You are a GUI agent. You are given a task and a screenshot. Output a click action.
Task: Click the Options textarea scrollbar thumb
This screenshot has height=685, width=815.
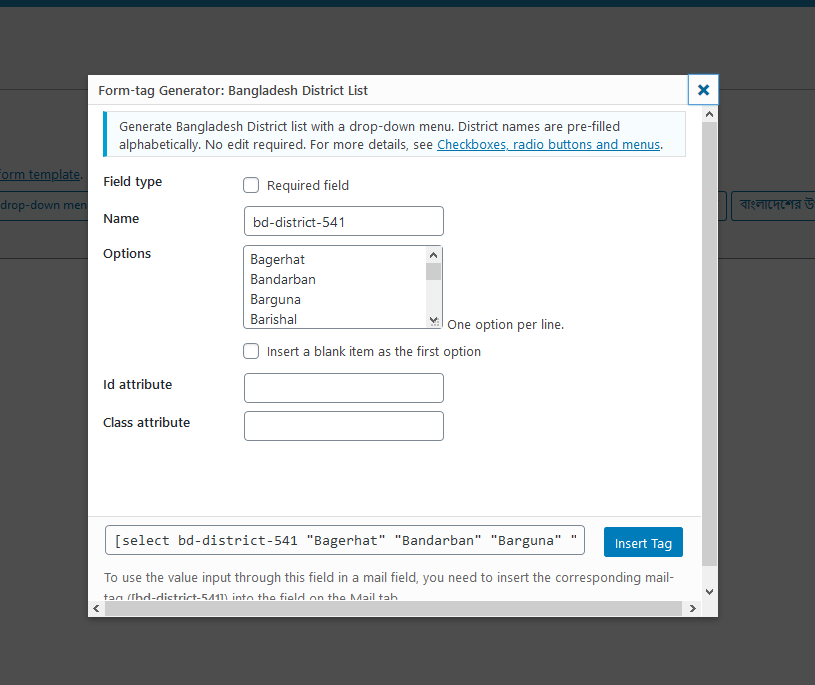pyautogui.click(x=433, y=271)
